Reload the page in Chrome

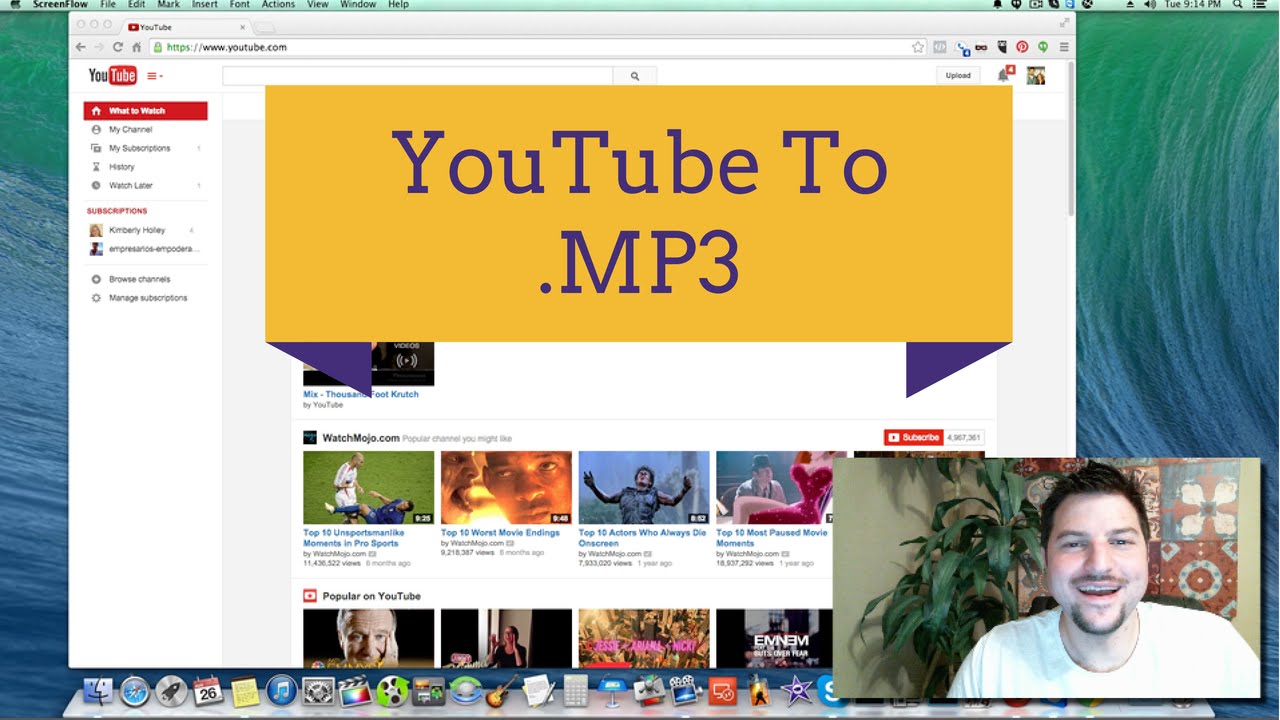117,47
